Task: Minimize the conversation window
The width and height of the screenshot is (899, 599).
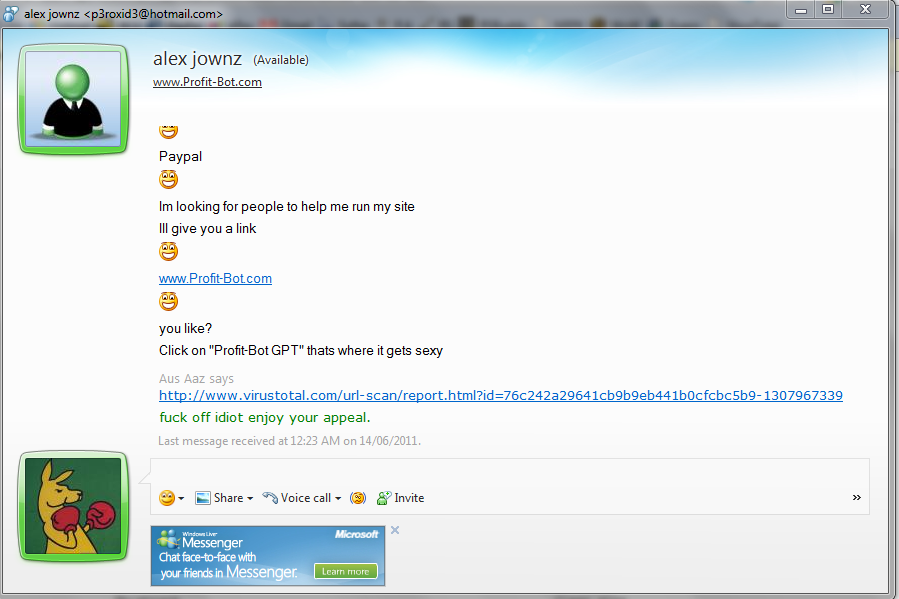Action: click(801, 10)
